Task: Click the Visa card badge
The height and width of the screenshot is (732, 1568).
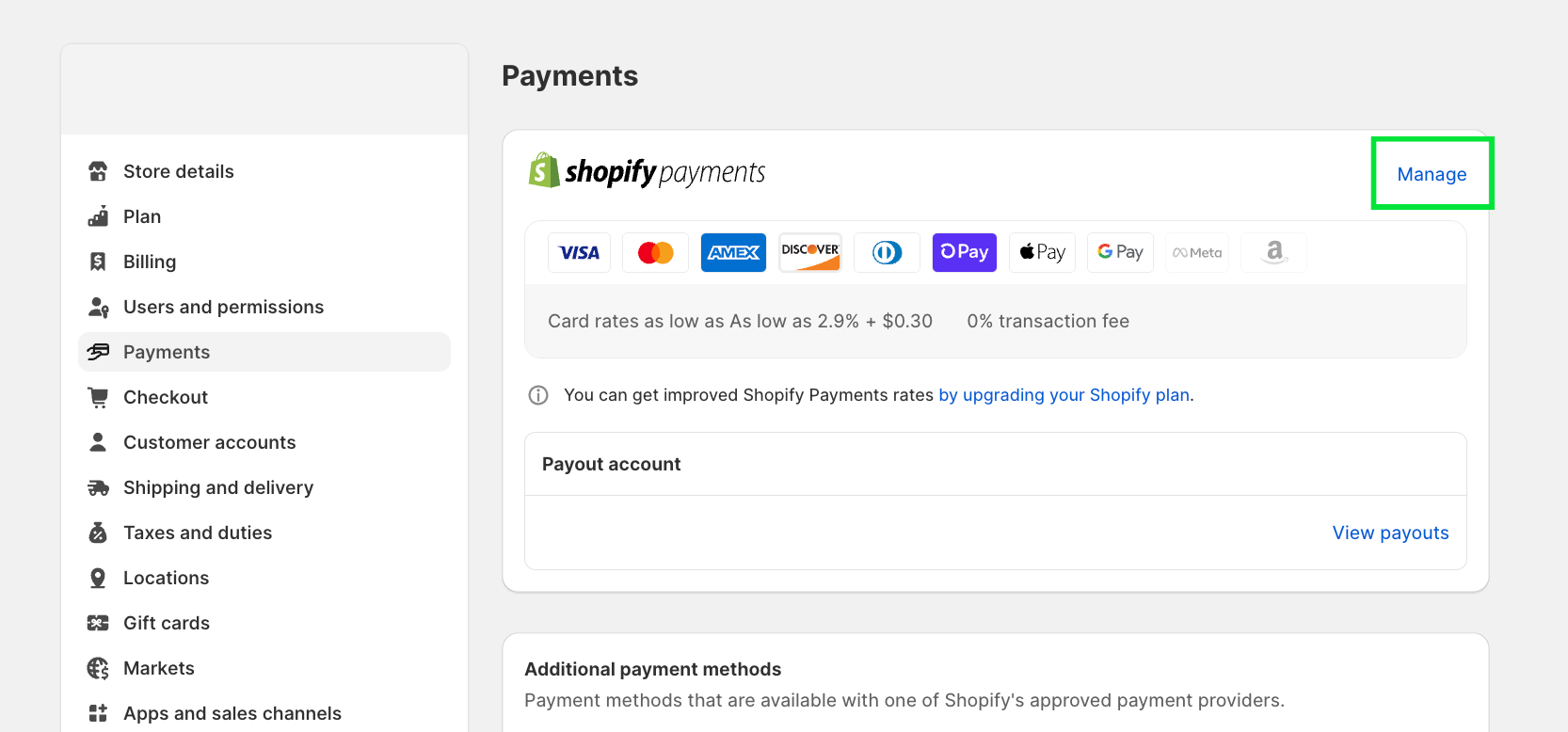Action: tap(579, 252)
